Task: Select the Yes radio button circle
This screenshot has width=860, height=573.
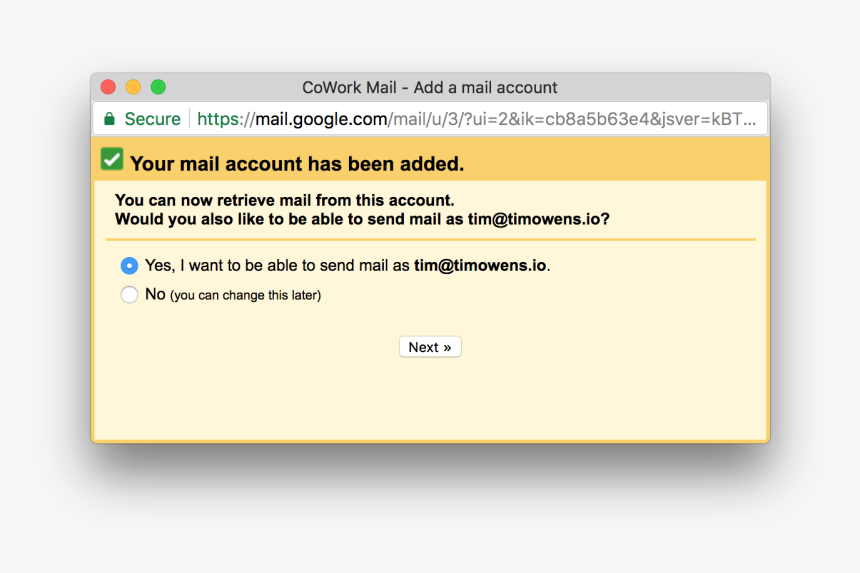Action: [129, 266]
